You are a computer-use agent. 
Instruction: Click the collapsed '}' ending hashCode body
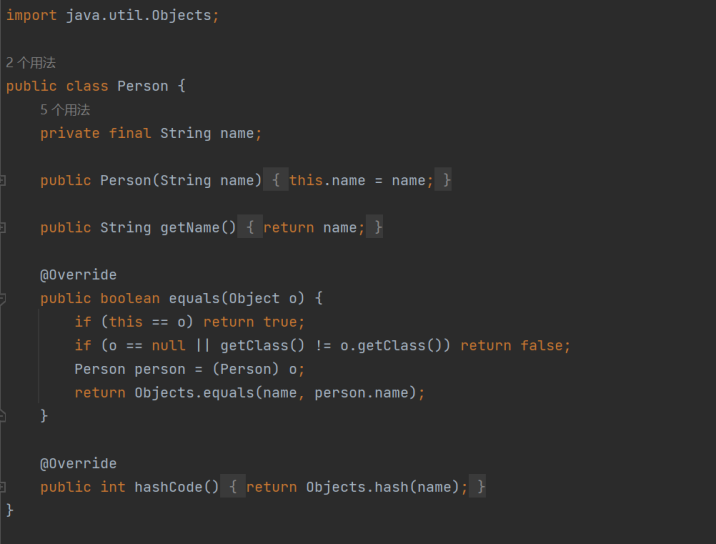481,487
